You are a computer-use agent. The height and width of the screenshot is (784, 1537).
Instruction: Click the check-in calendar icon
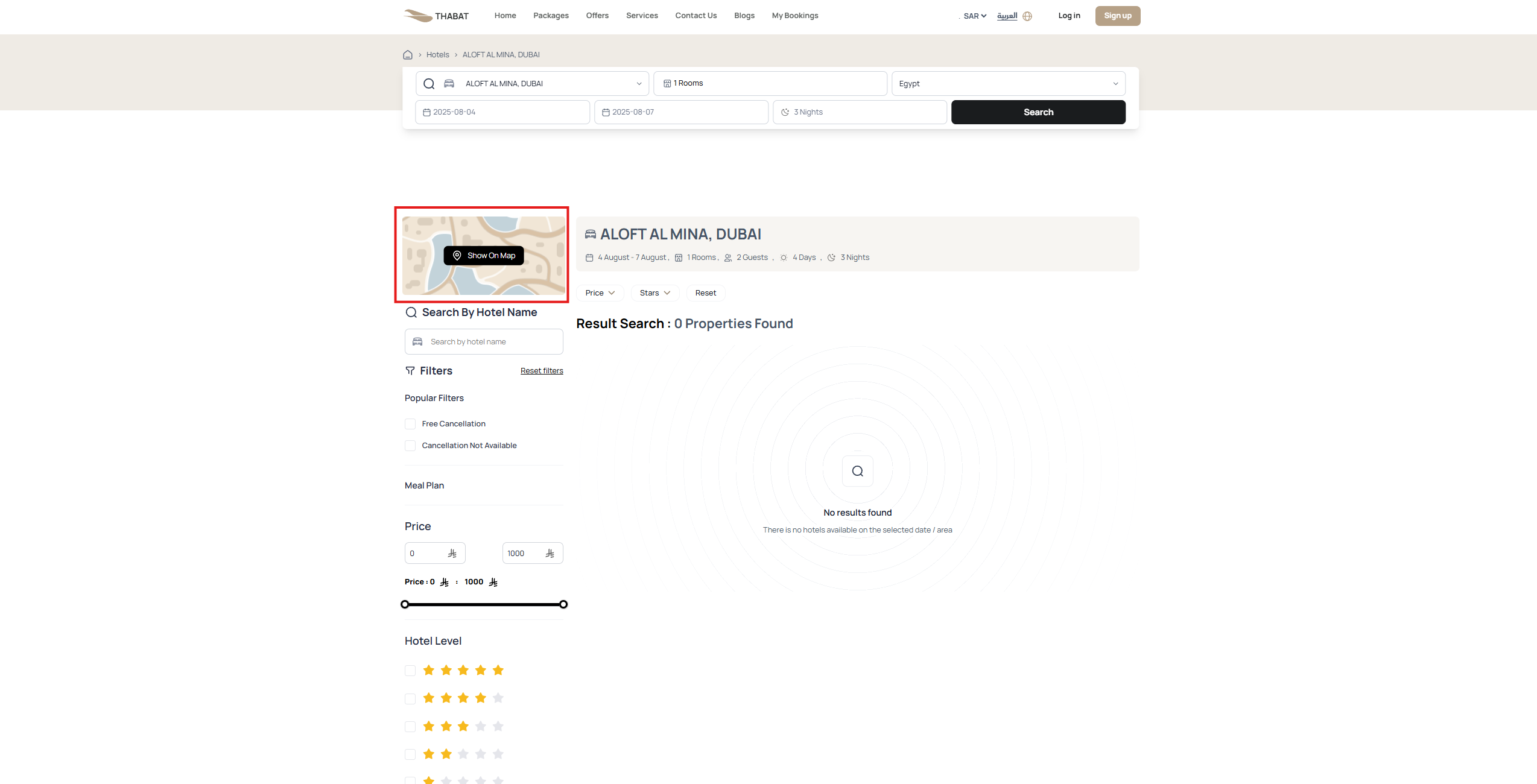click(426, 112)
